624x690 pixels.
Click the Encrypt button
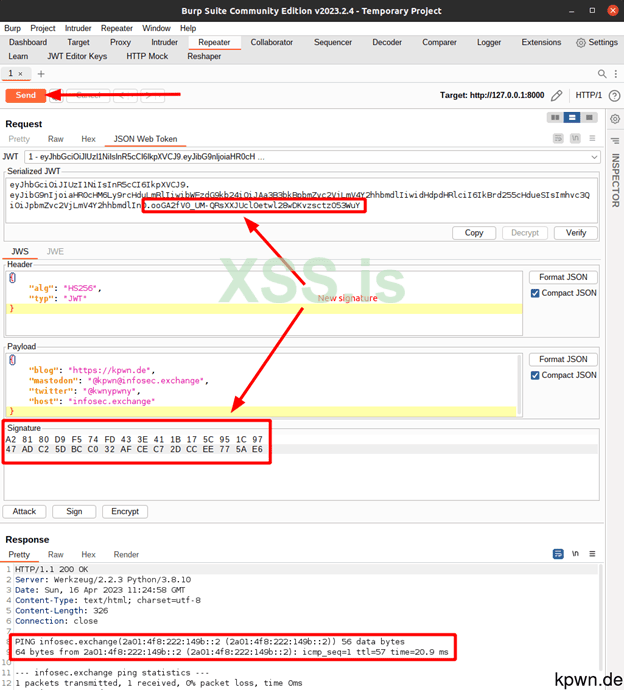point(125,511)
